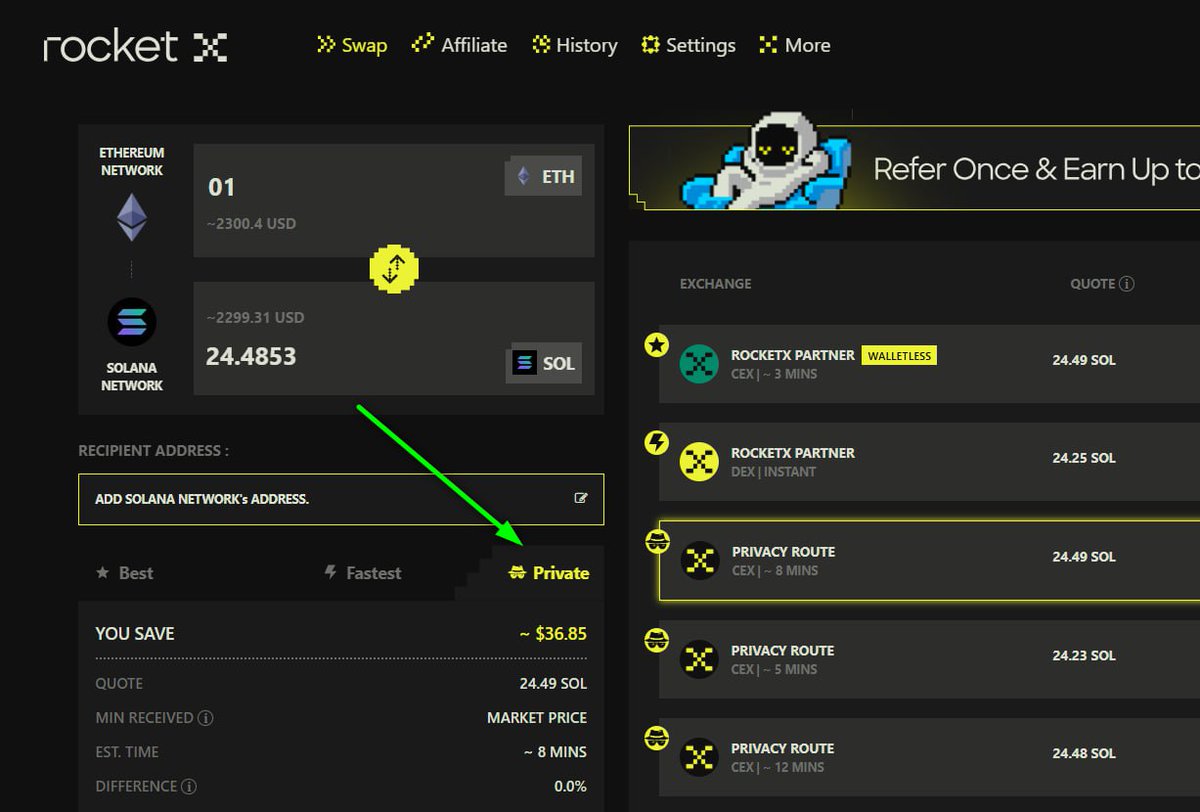Click the 24.48 SOL quote
This screenshot has width=1200, height=812.
[1084, 754]
